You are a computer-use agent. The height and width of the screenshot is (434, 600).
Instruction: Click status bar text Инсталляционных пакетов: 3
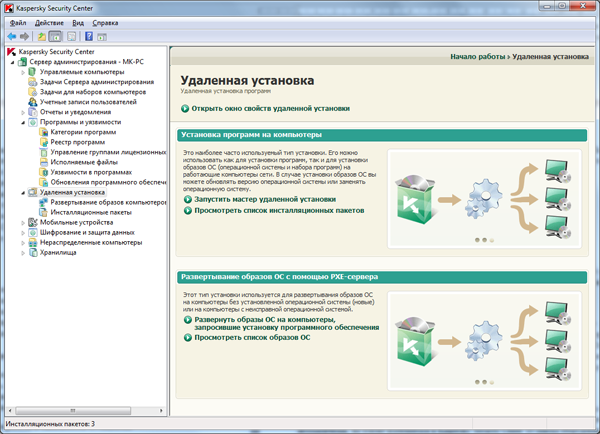50,424
